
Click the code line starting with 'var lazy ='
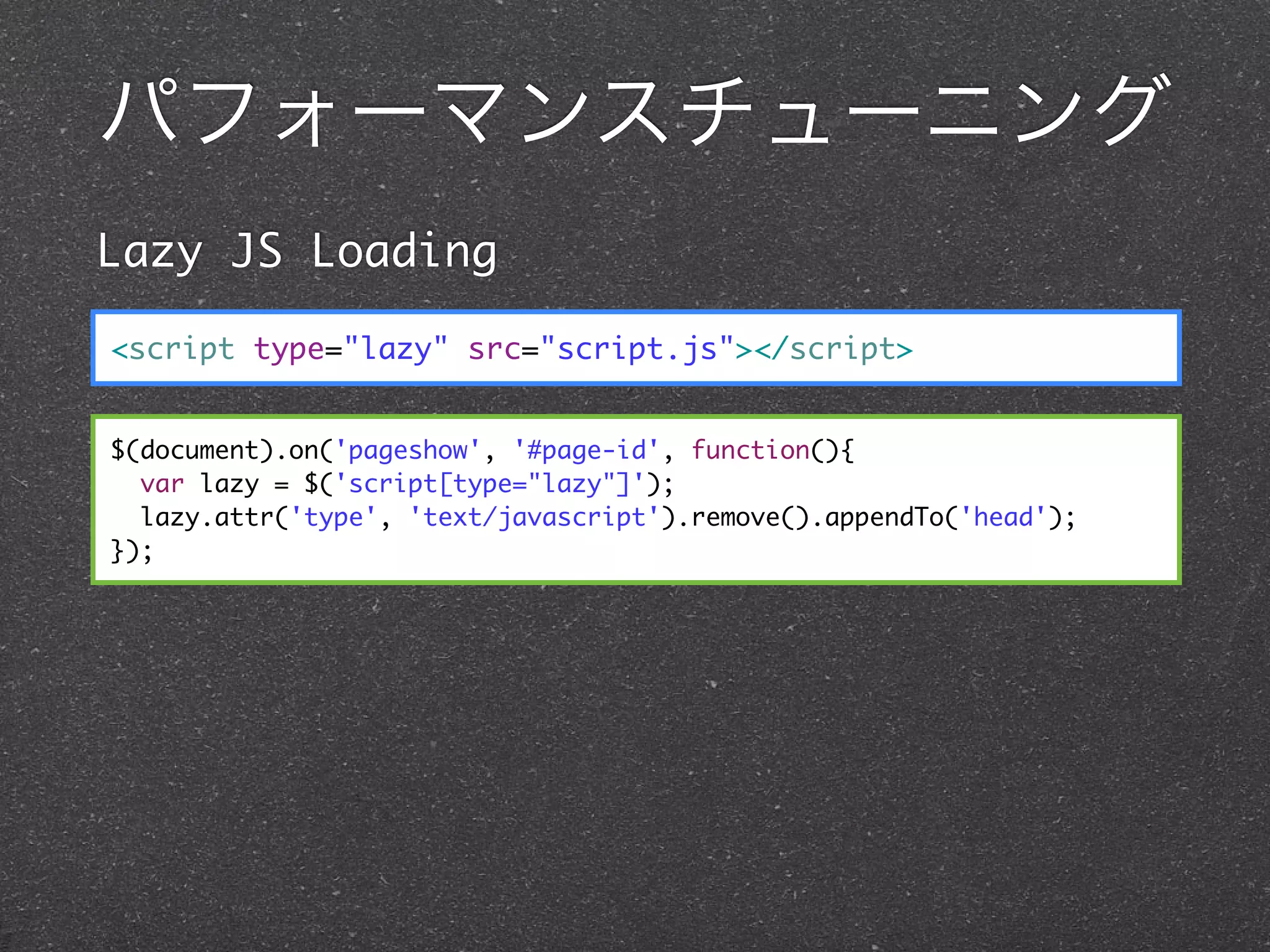(407, 484)
